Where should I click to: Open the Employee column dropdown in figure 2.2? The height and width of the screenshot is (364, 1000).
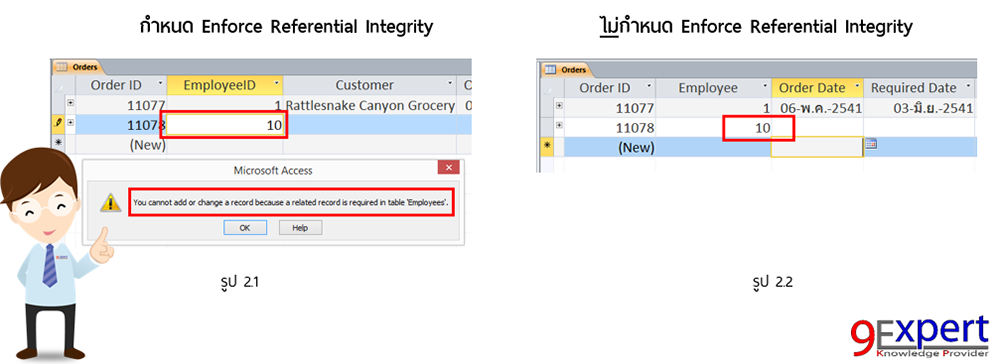pyautogui.click(x=765, y=87)
